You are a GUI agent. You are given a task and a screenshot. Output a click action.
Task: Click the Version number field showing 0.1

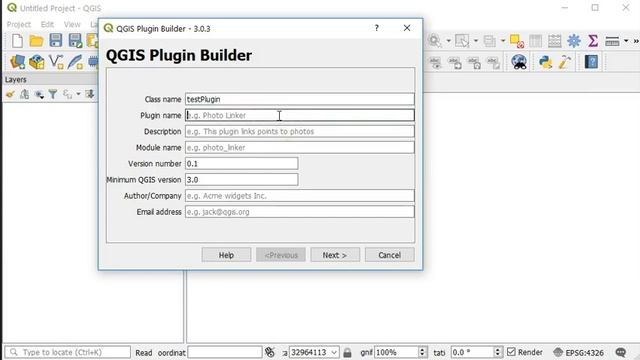click(242, 164)
